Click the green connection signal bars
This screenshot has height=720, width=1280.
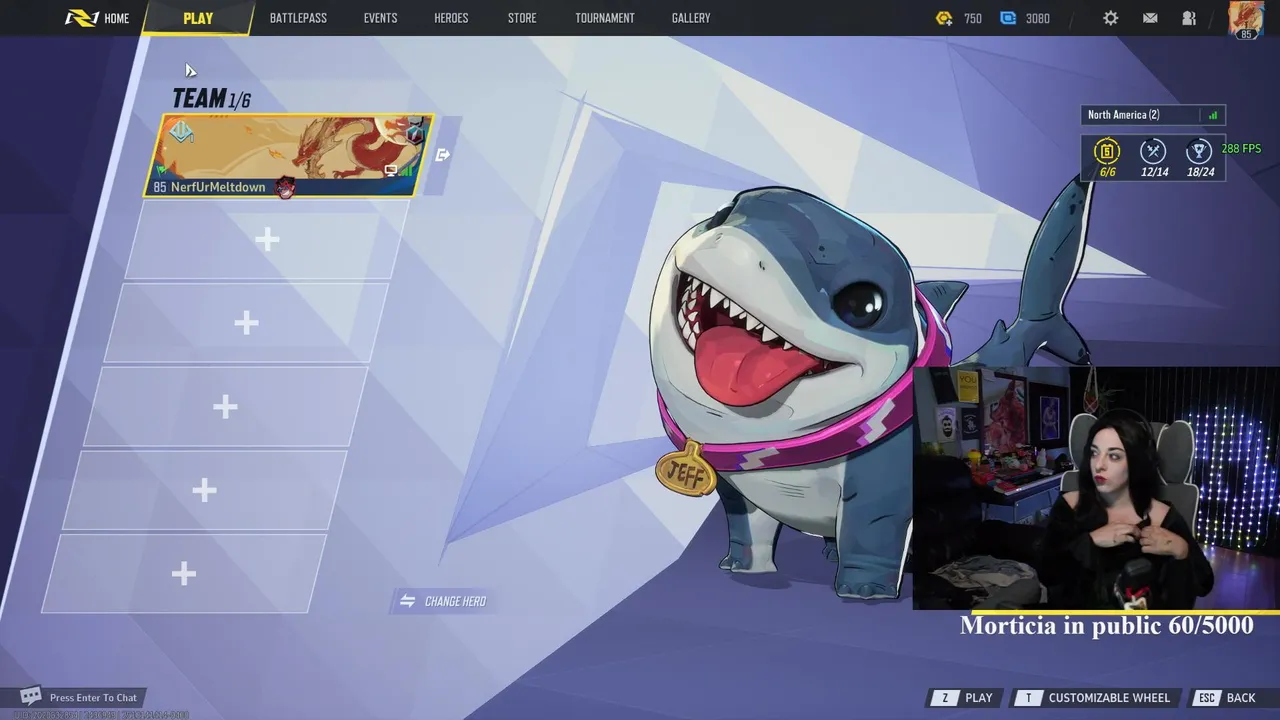(x=1212, y=115)
